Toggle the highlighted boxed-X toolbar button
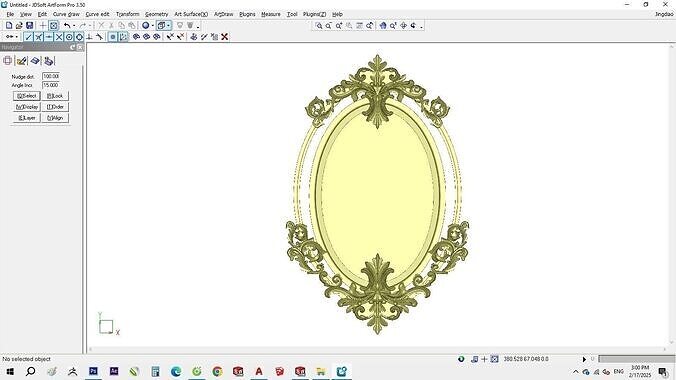 53,25
